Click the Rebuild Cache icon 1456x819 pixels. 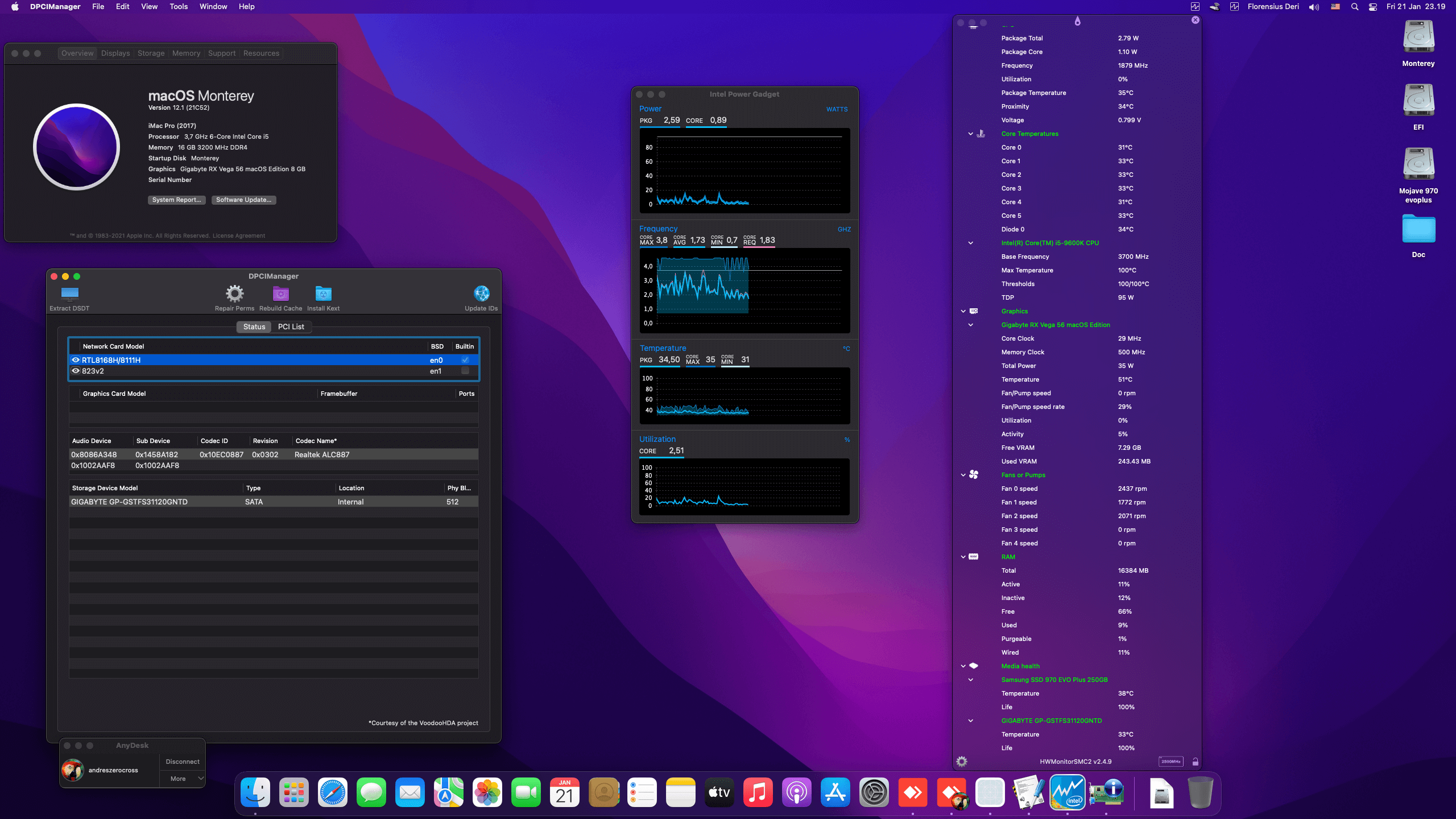coord(280,294)
